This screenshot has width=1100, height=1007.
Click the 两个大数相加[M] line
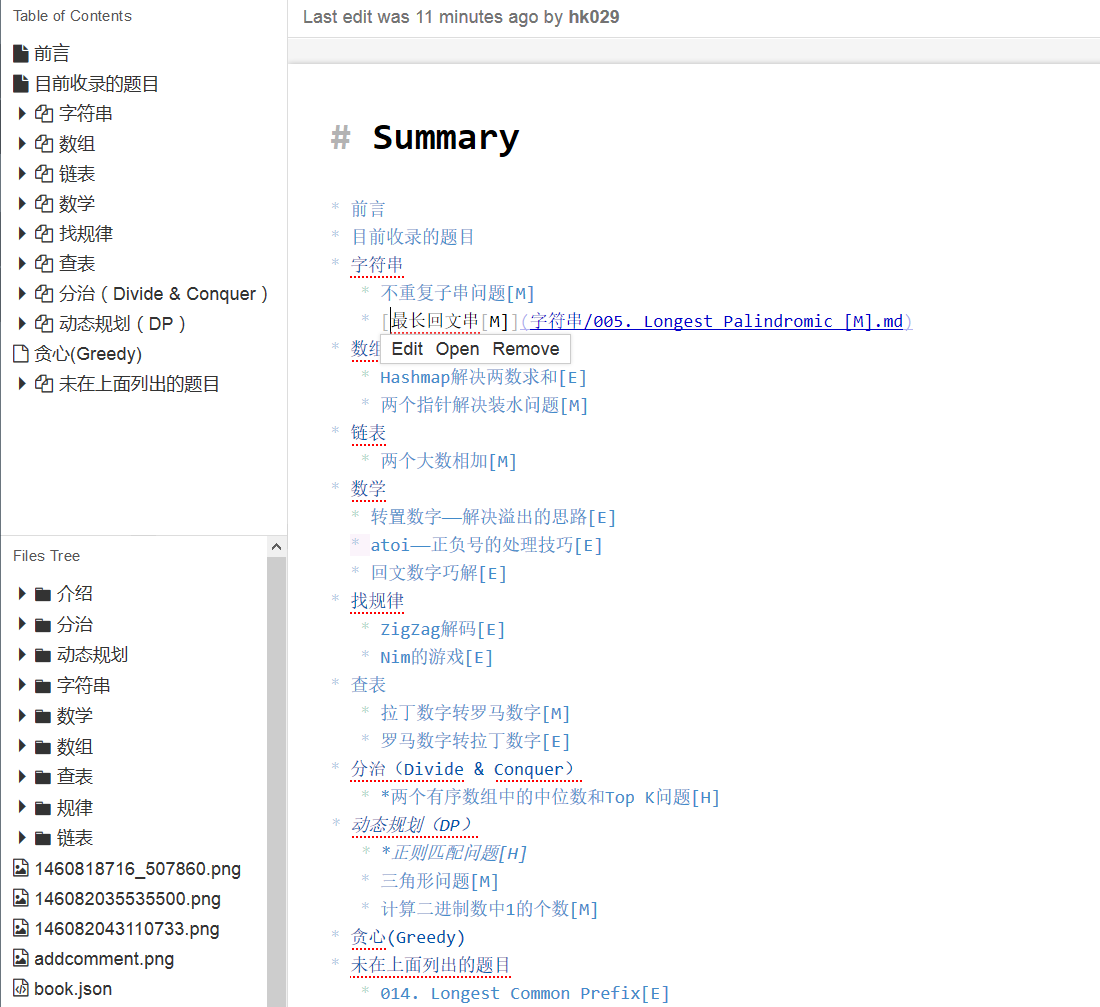448,461
